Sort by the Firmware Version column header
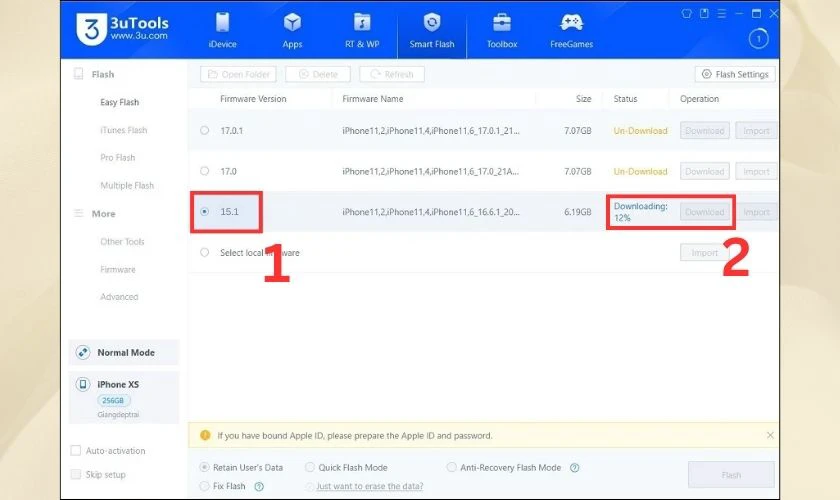The image size is (840, 500). click(253, 99)
